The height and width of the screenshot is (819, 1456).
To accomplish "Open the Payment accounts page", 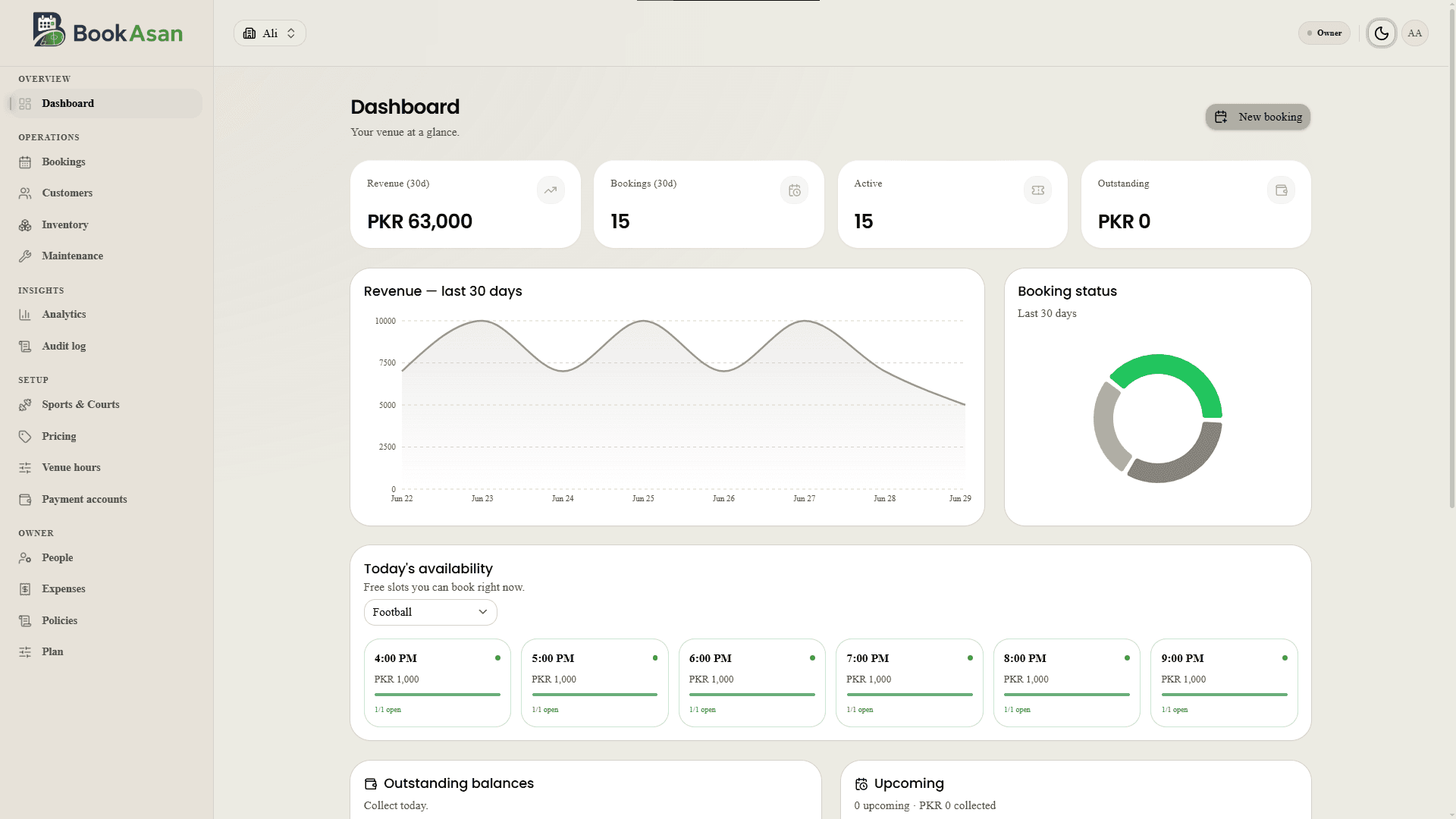I will pos(106,500).
